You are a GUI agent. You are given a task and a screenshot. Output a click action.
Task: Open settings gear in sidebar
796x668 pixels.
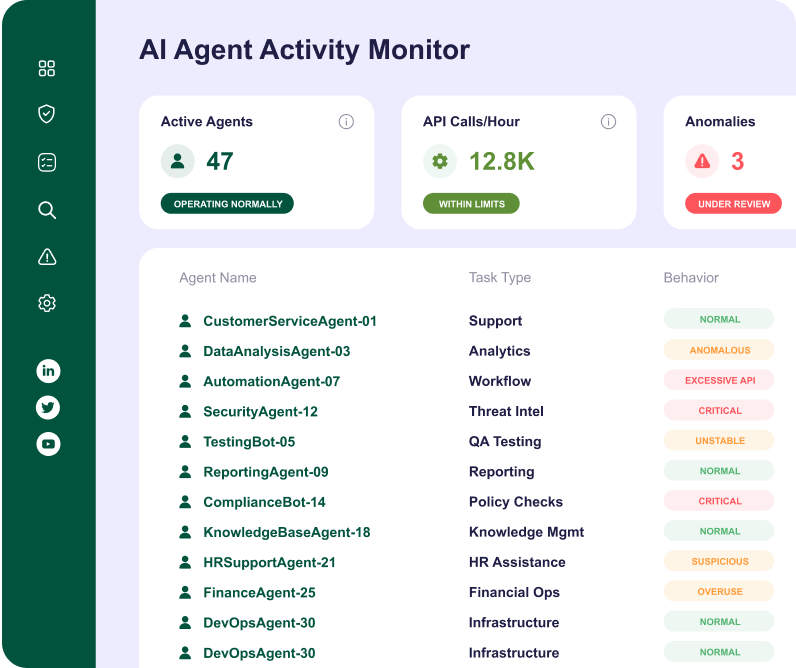[x=47, y=303]
